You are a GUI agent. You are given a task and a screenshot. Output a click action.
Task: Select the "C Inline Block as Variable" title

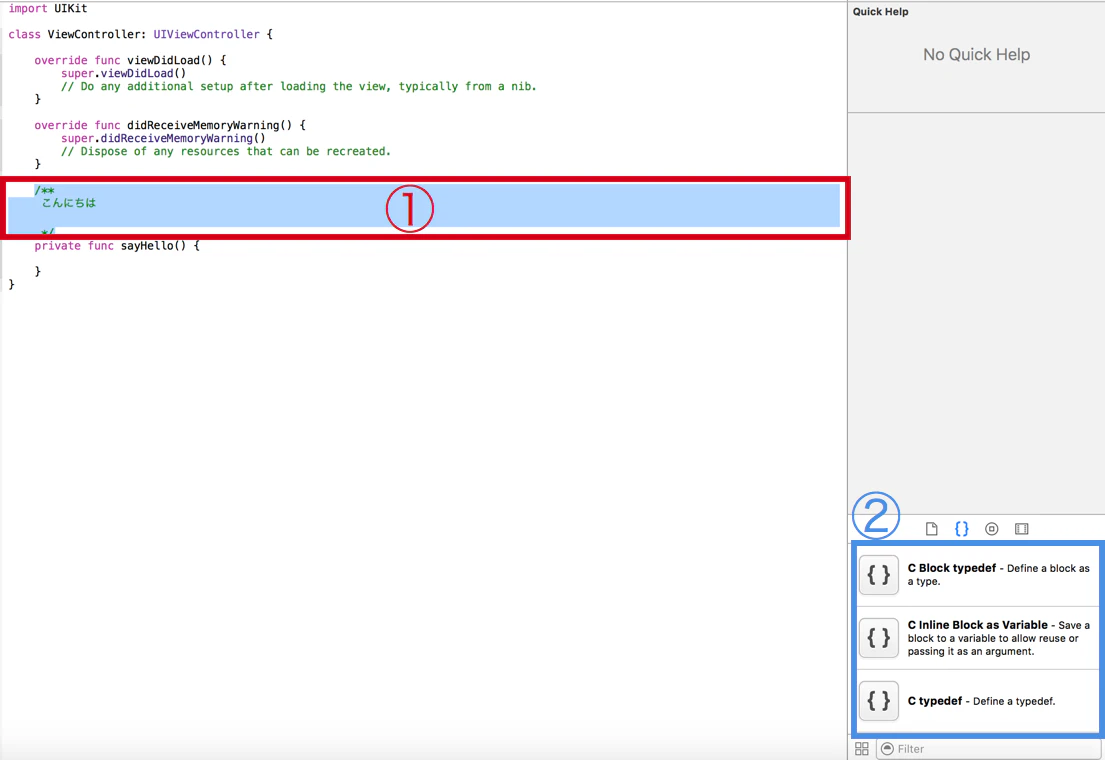click(x=977, y=625)
